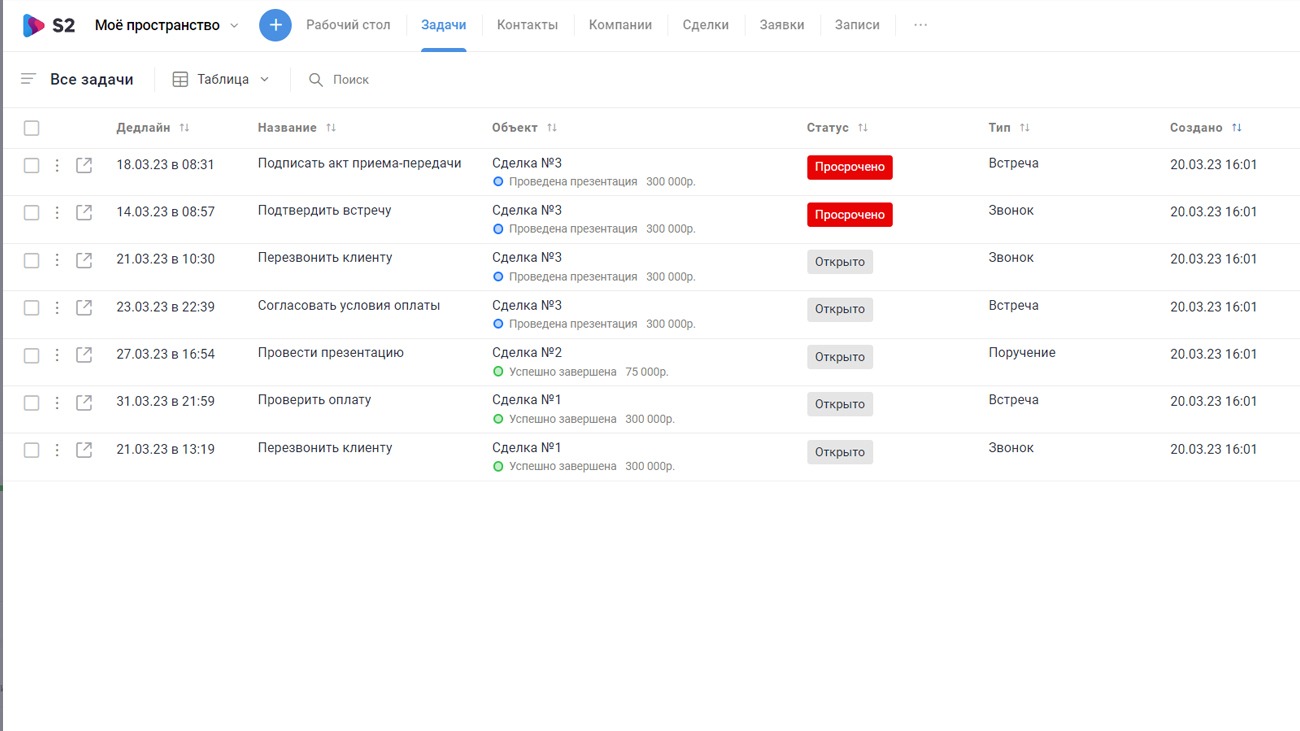Open three-dot menu for 'Подтвердить встречу' row
The width and height of the screenshot is (1300, 731).
(57, 212)
